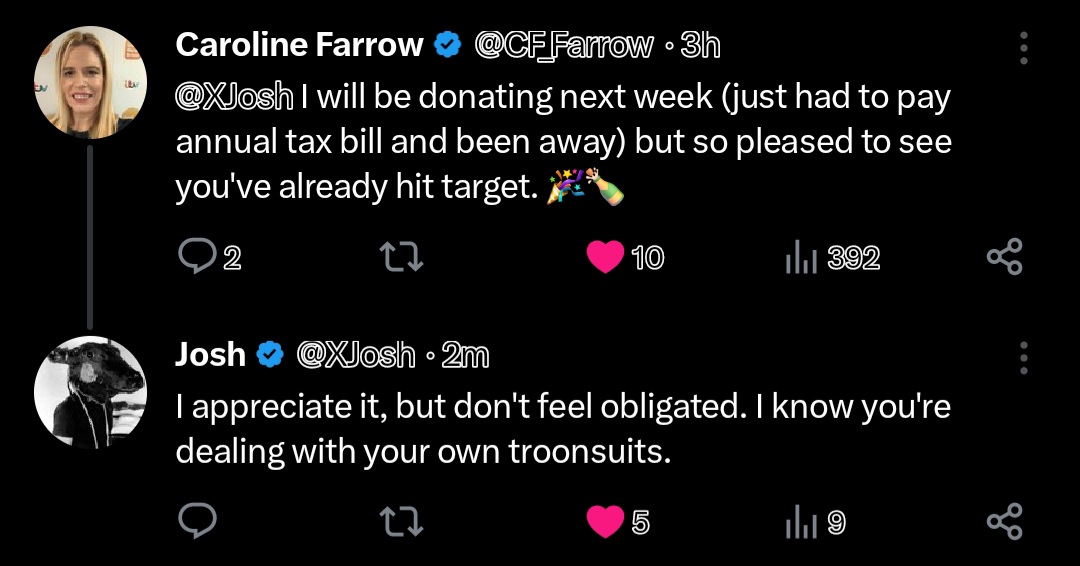
Task: Open more options on Caroline Farrow's tweet
Action: (1024, 48)
